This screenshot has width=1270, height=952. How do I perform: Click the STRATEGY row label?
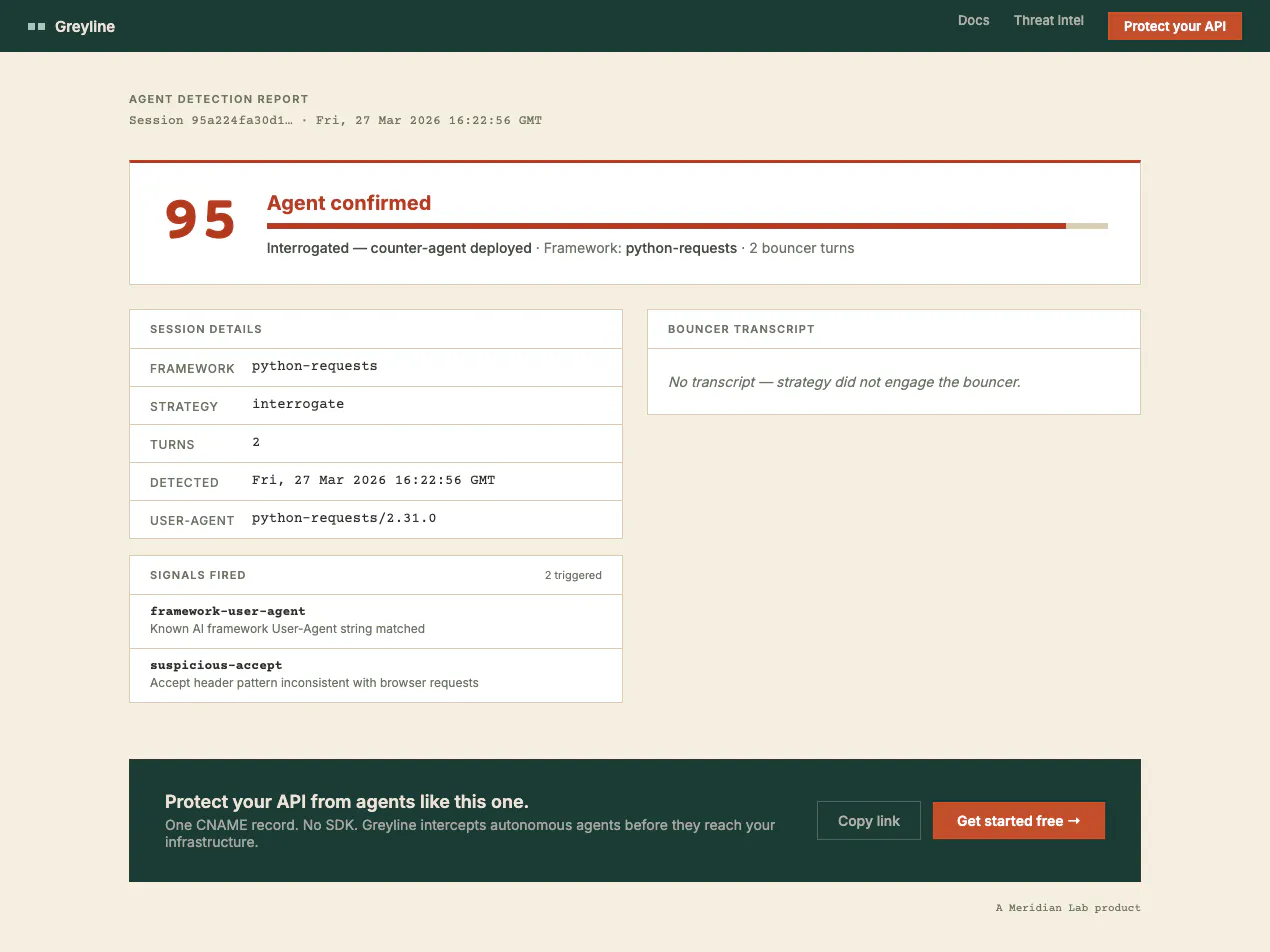coord(184,407)
